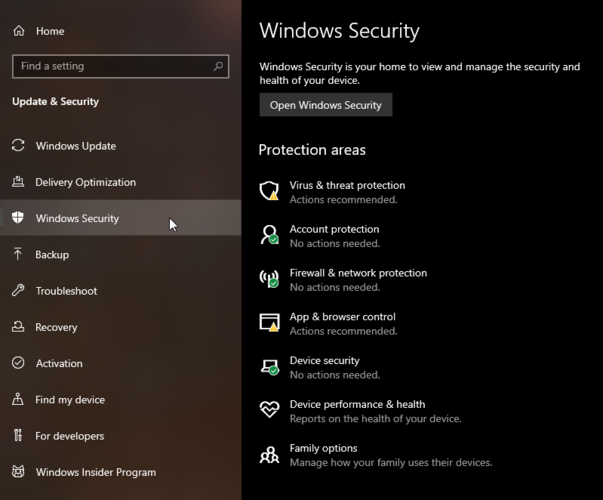The image size is (603, 500).
Task: Click the Windows Insider Program cat icon
Action: (18, 471)
